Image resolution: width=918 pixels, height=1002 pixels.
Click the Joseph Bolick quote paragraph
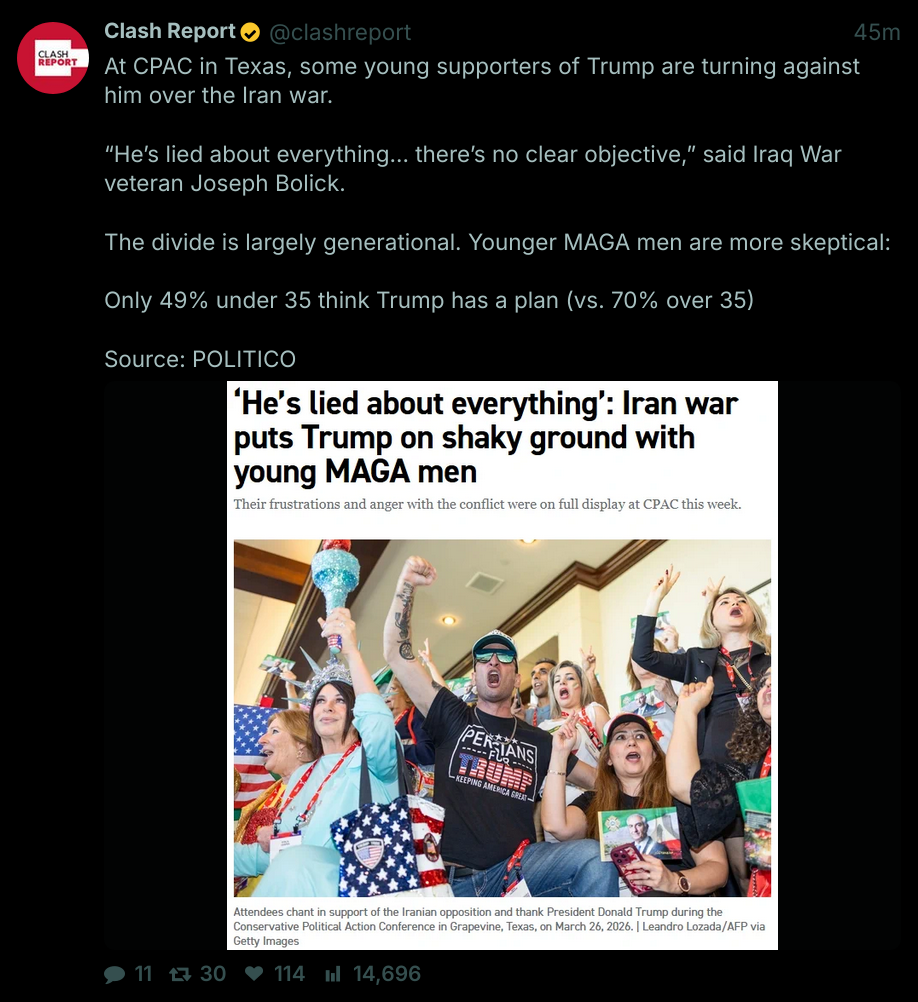click(x=473, y=169)
